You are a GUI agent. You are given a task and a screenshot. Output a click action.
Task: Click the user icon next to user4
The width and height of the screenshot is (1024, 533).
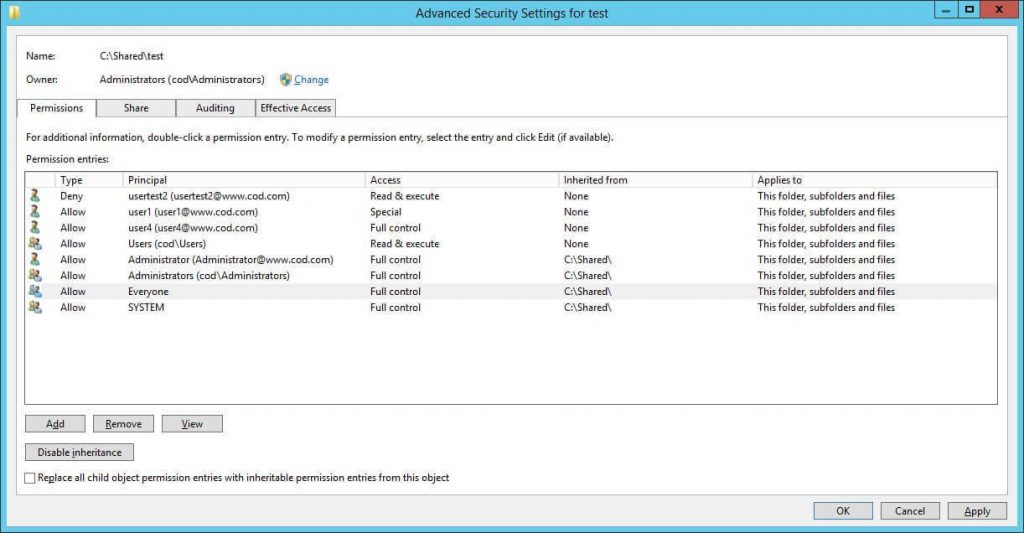pyautogui.click(x=35, y=228)
